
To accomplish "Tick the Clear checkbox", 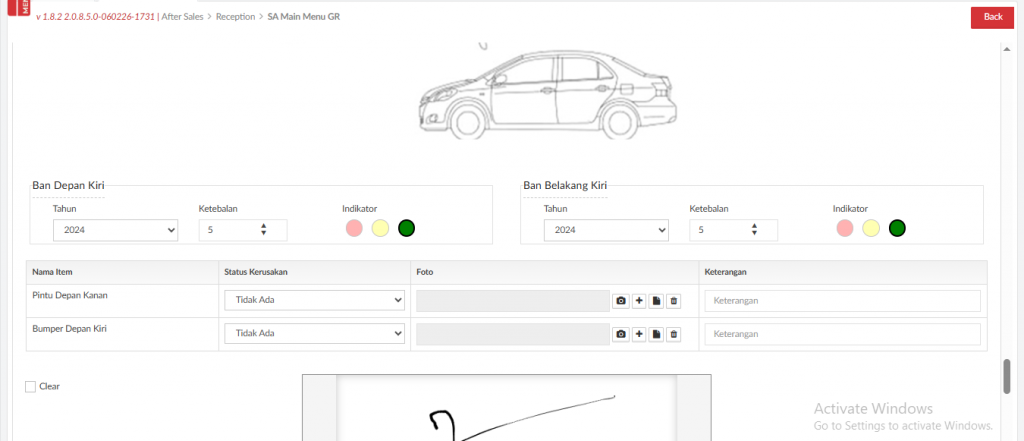I will coord(30,386).
